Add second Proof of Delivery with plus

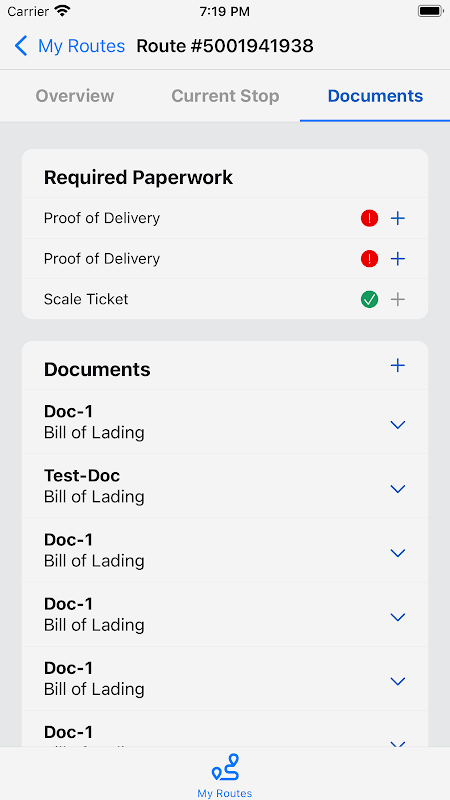397,259
